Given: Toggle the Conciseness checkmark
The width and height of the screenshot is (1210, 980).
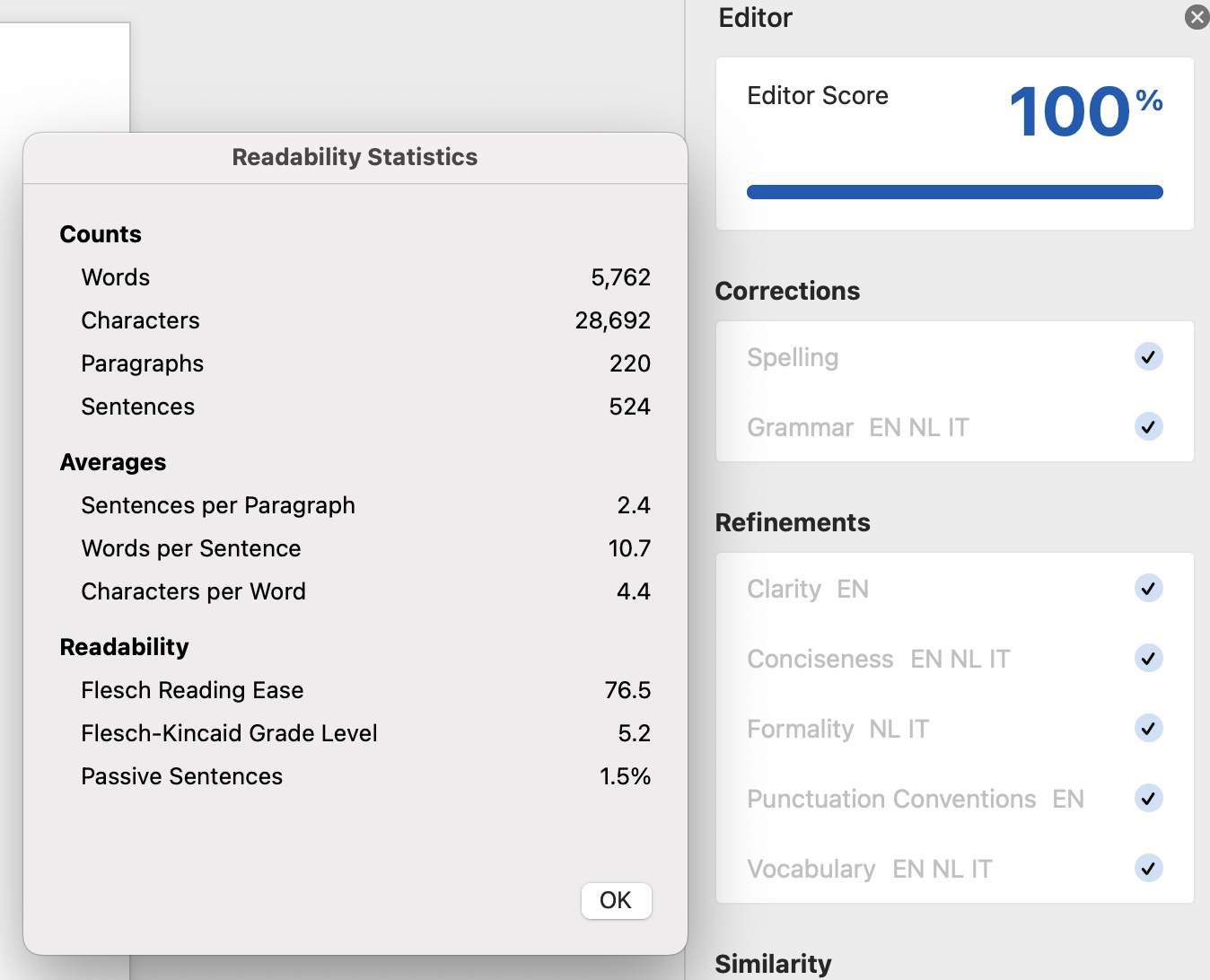Looking at the screenshot, I should 1148,658.
